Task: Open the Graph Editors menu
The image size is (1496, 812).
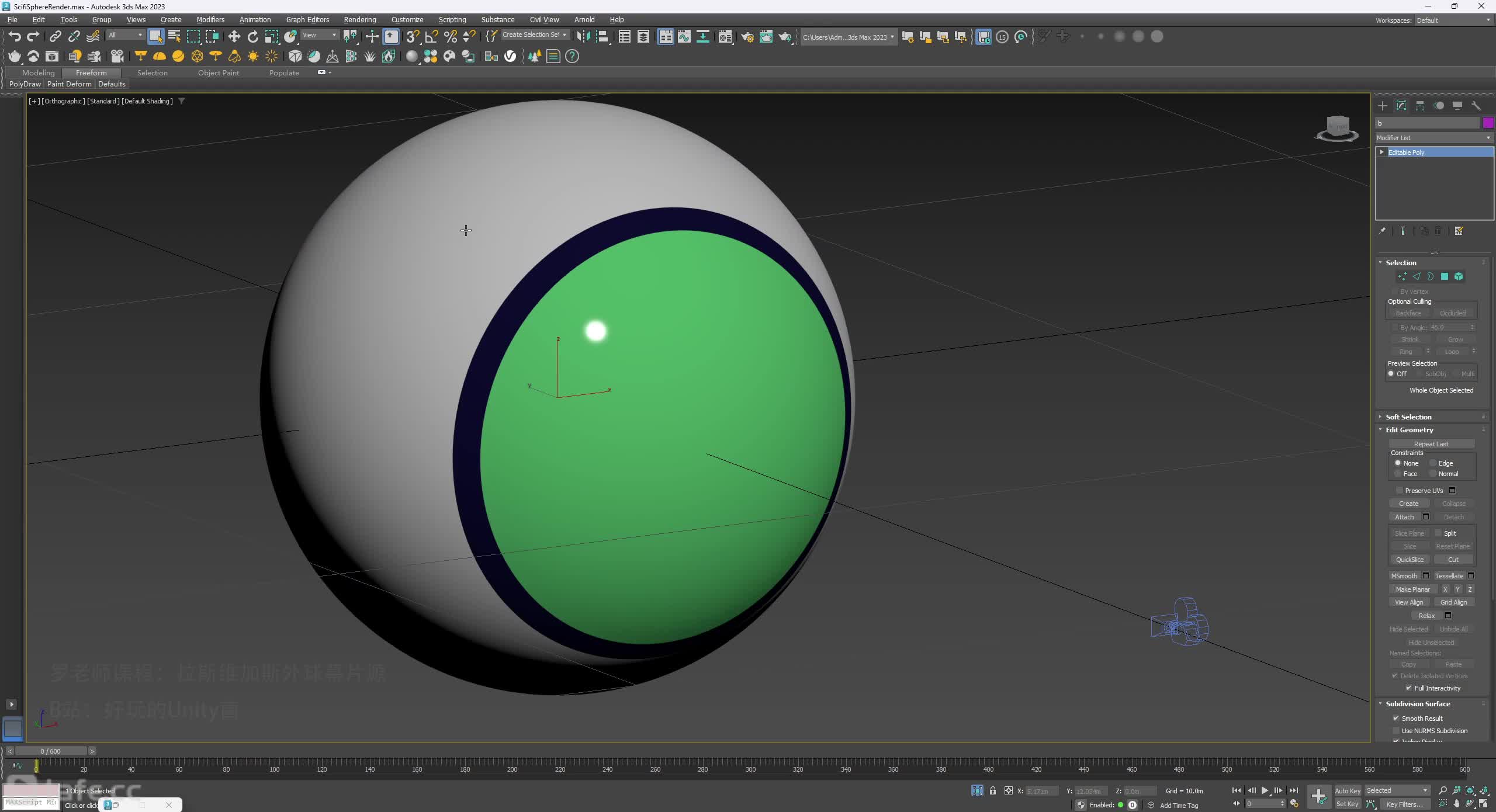Action: (x=307, y=19)
